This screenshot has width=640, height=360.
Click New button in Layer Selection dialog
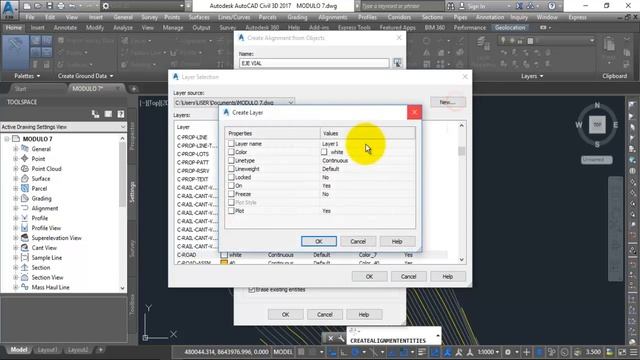tap(448, 102)
